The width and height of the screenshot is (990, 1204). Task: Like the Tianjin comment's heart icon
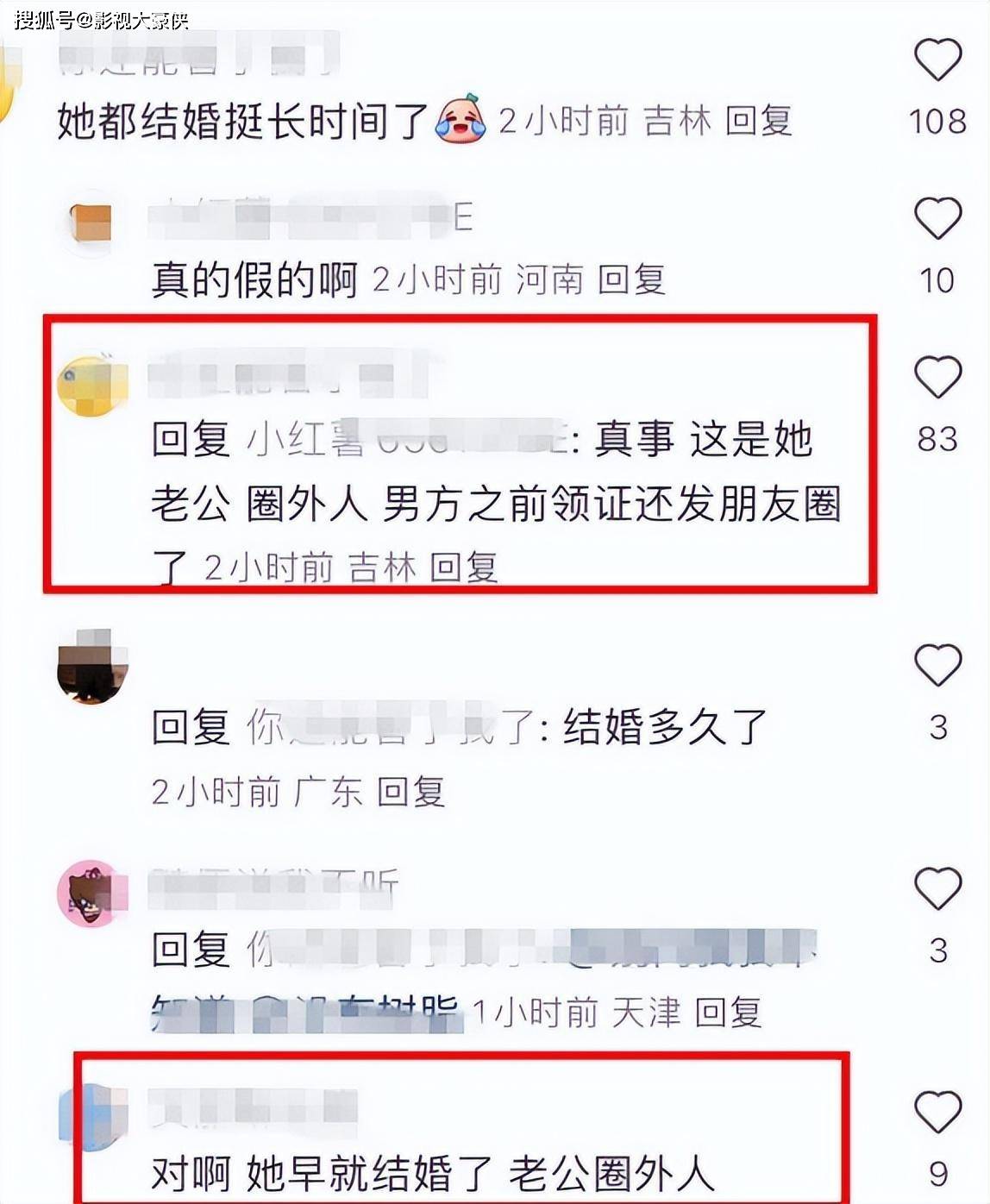pyautogui.click(x=937, y=888)
